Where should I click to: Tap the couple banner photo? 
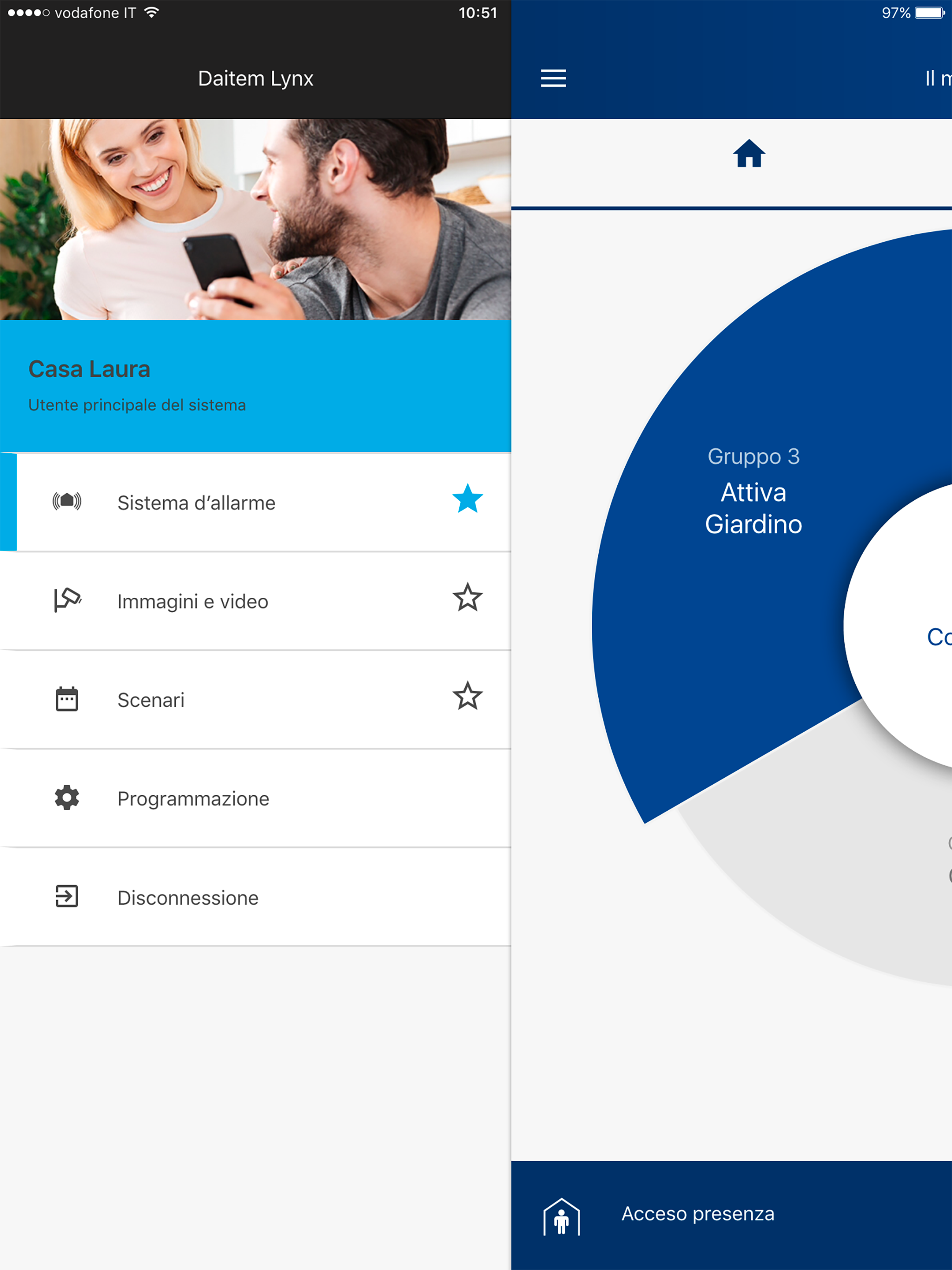tap(256, 219)
